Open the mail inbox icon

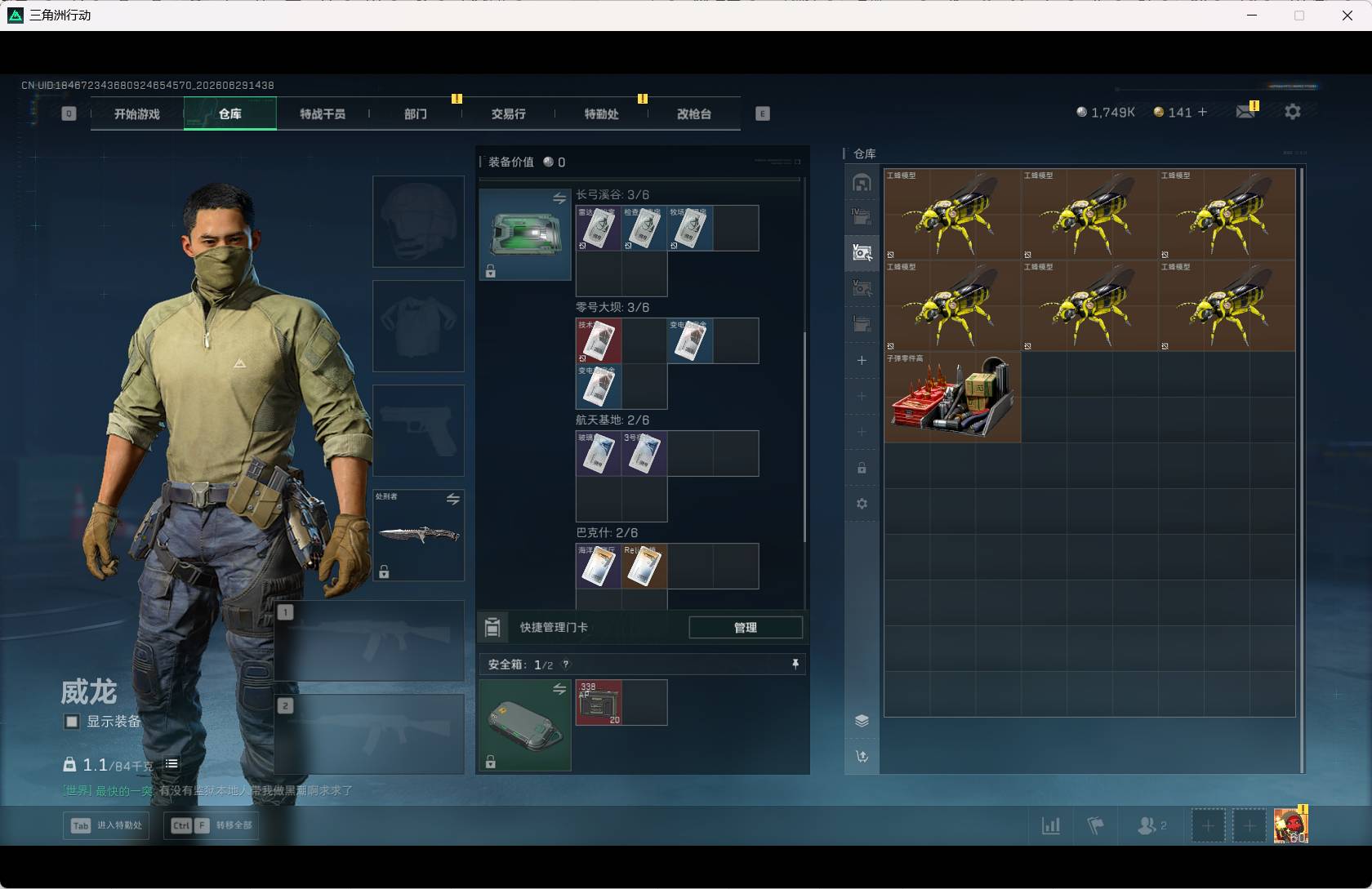point(1245,112)
